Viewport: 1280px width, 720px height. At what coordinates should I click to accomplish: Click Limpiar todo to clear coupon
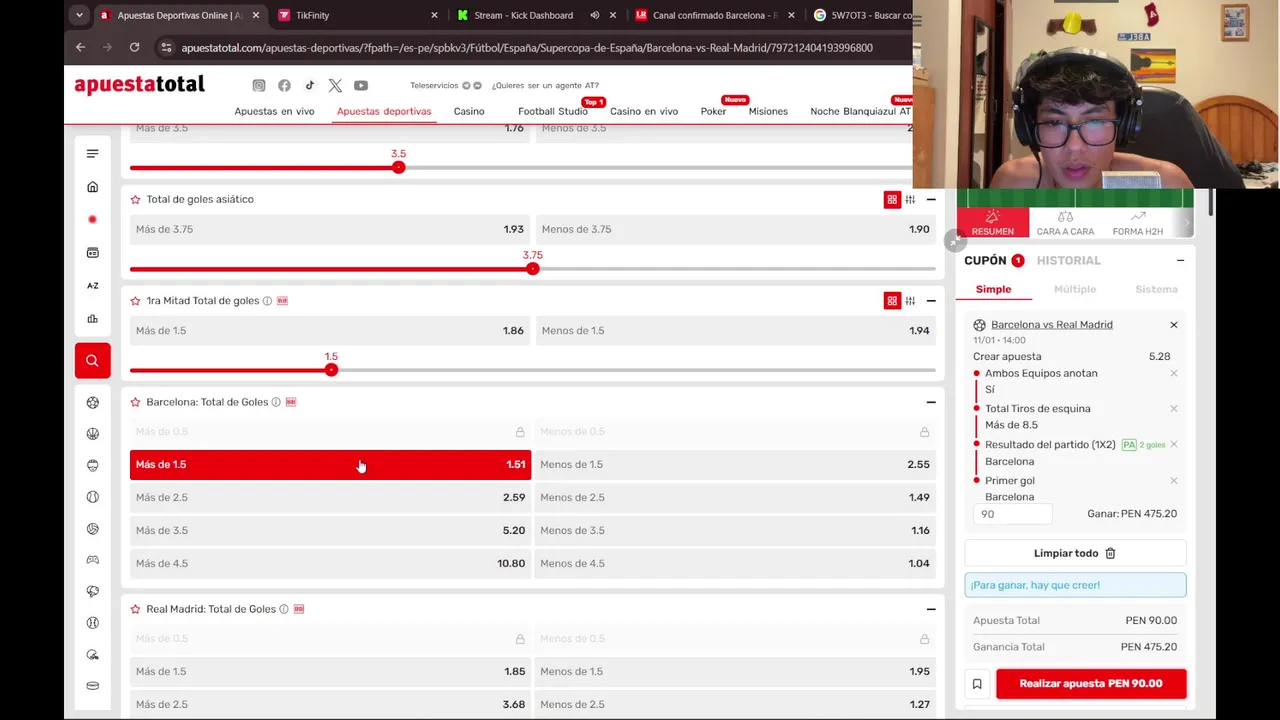pyautogui.click(x=1075, y=553)
